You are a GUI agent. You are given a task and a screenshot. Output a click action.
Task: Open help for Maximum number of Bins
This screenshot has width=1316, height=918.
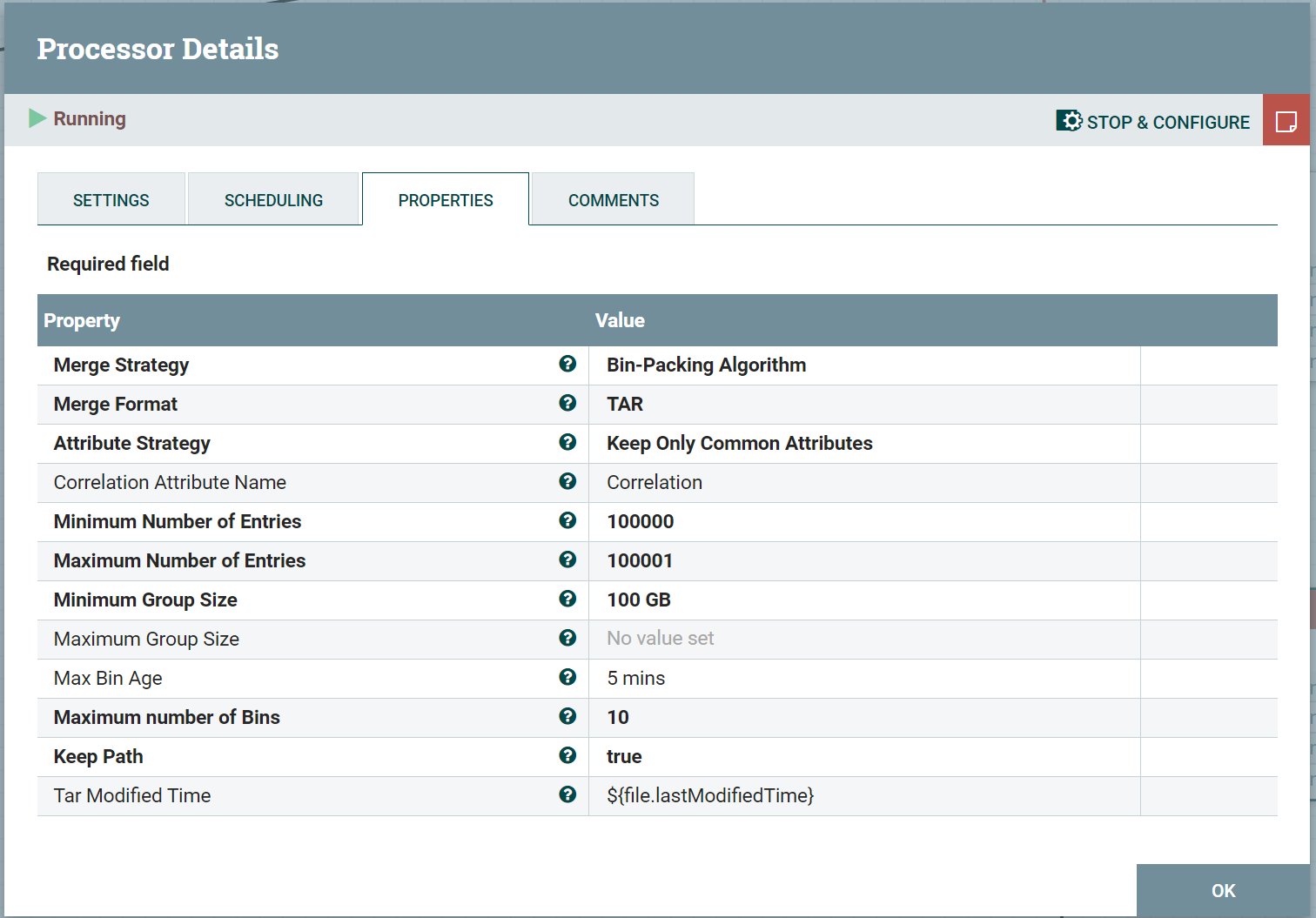click(567, 717)
